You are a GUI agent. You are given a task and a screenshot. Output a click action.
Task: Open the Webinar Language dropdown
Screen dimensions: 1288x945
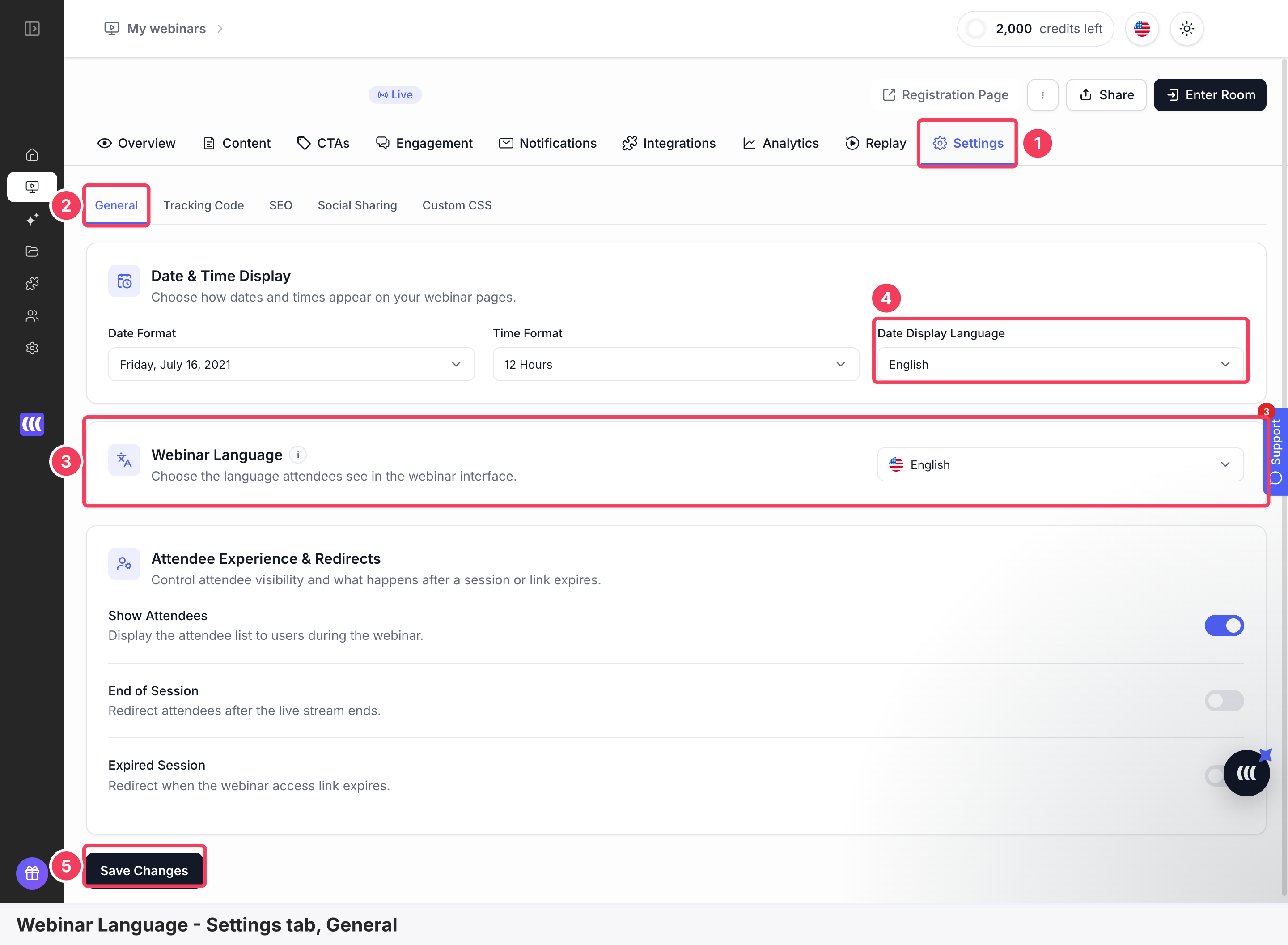pyautogui.click(x=1060, y=464)
